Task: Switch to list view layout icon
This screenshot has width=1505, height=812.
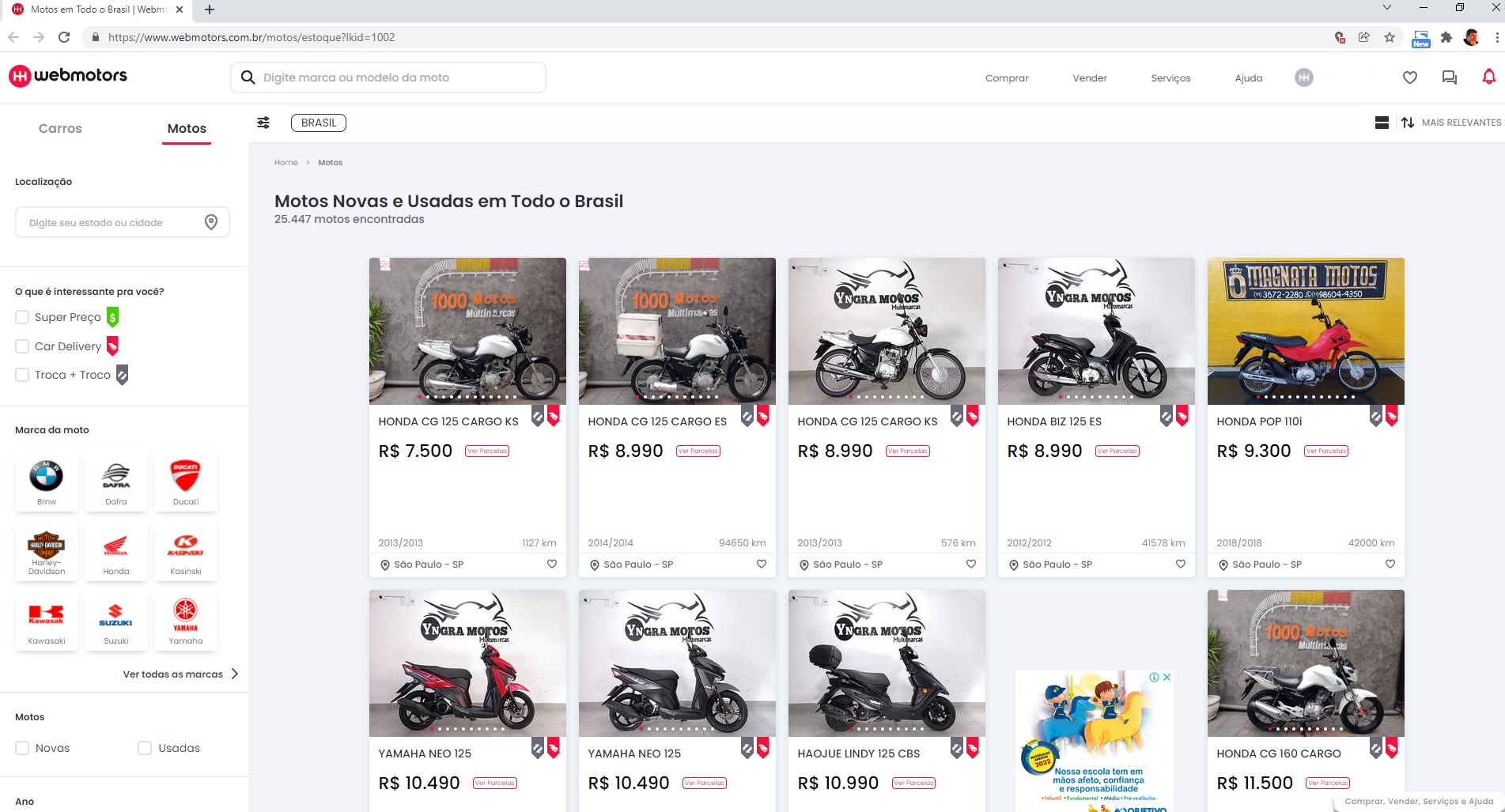Action: (x=1382, y=123)
